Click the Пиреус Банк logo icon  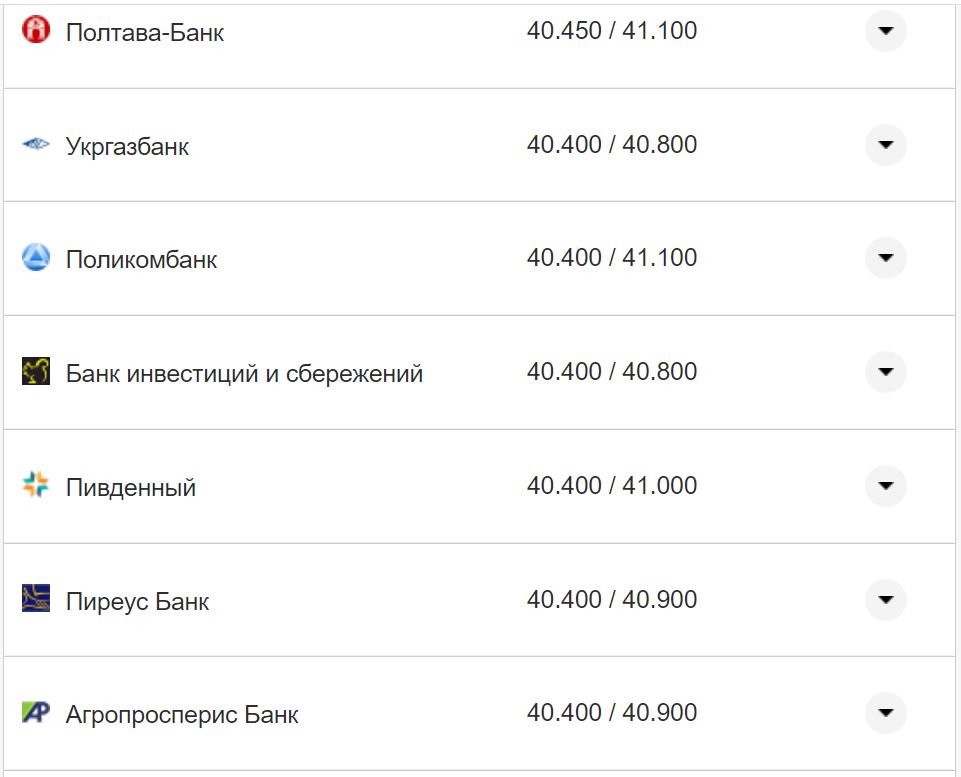[x=36, y=599]
